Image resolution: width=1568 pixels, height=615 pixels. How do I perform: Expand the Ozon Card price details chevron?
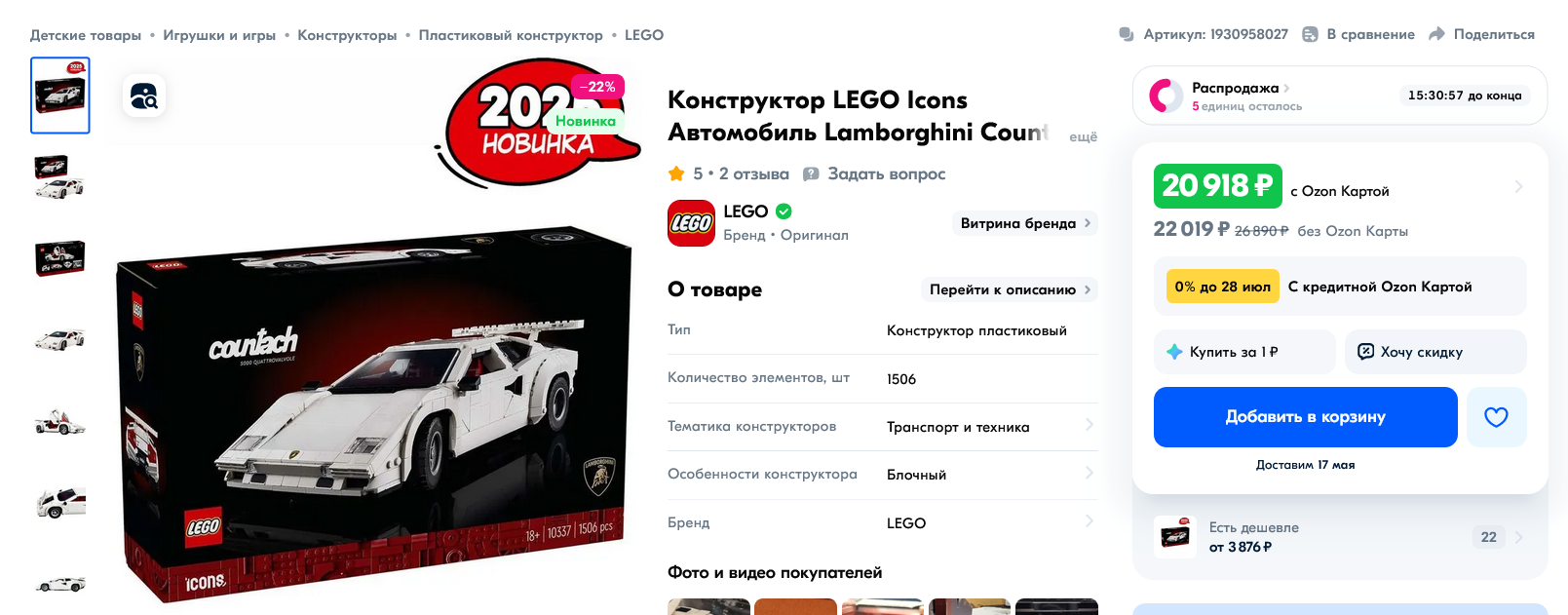(1518, 186)
